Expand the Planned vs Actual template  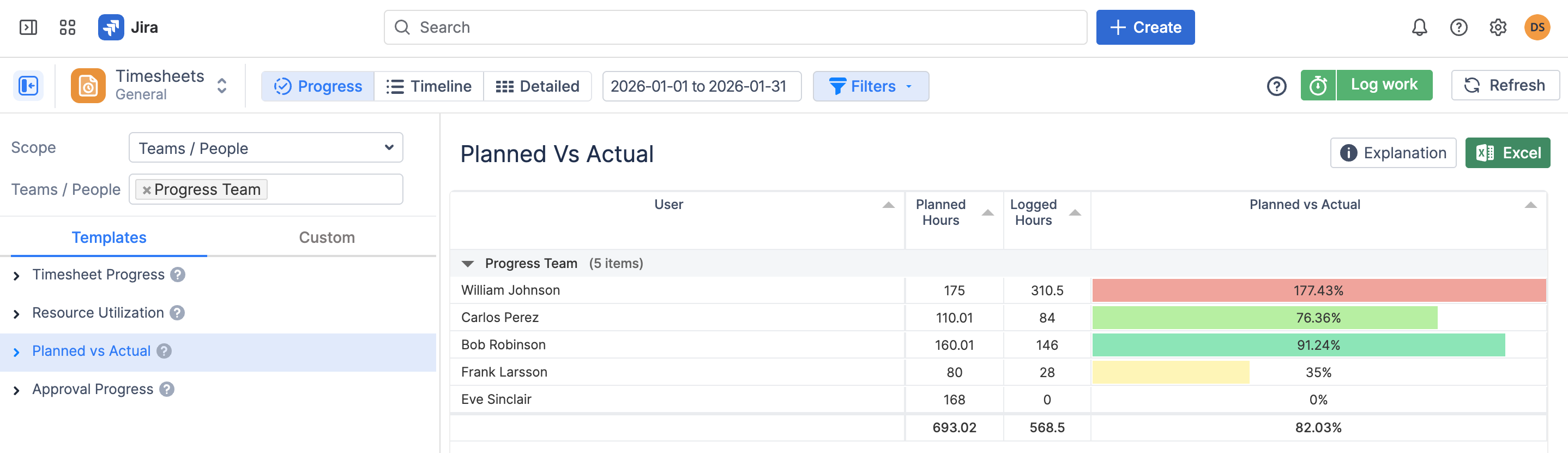16,353
